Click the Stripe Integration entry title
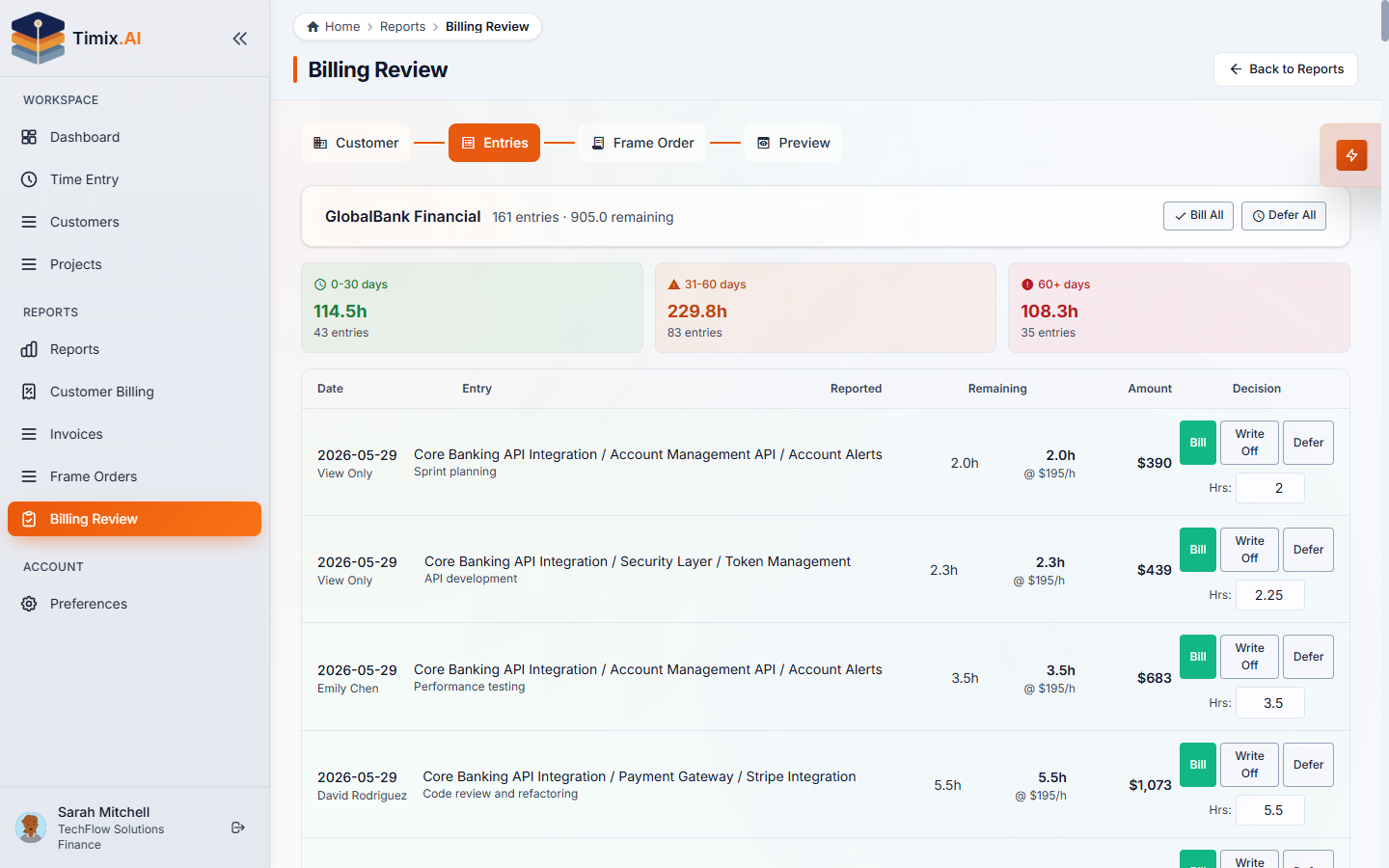1389x868 pixels. tap(640, 776)
